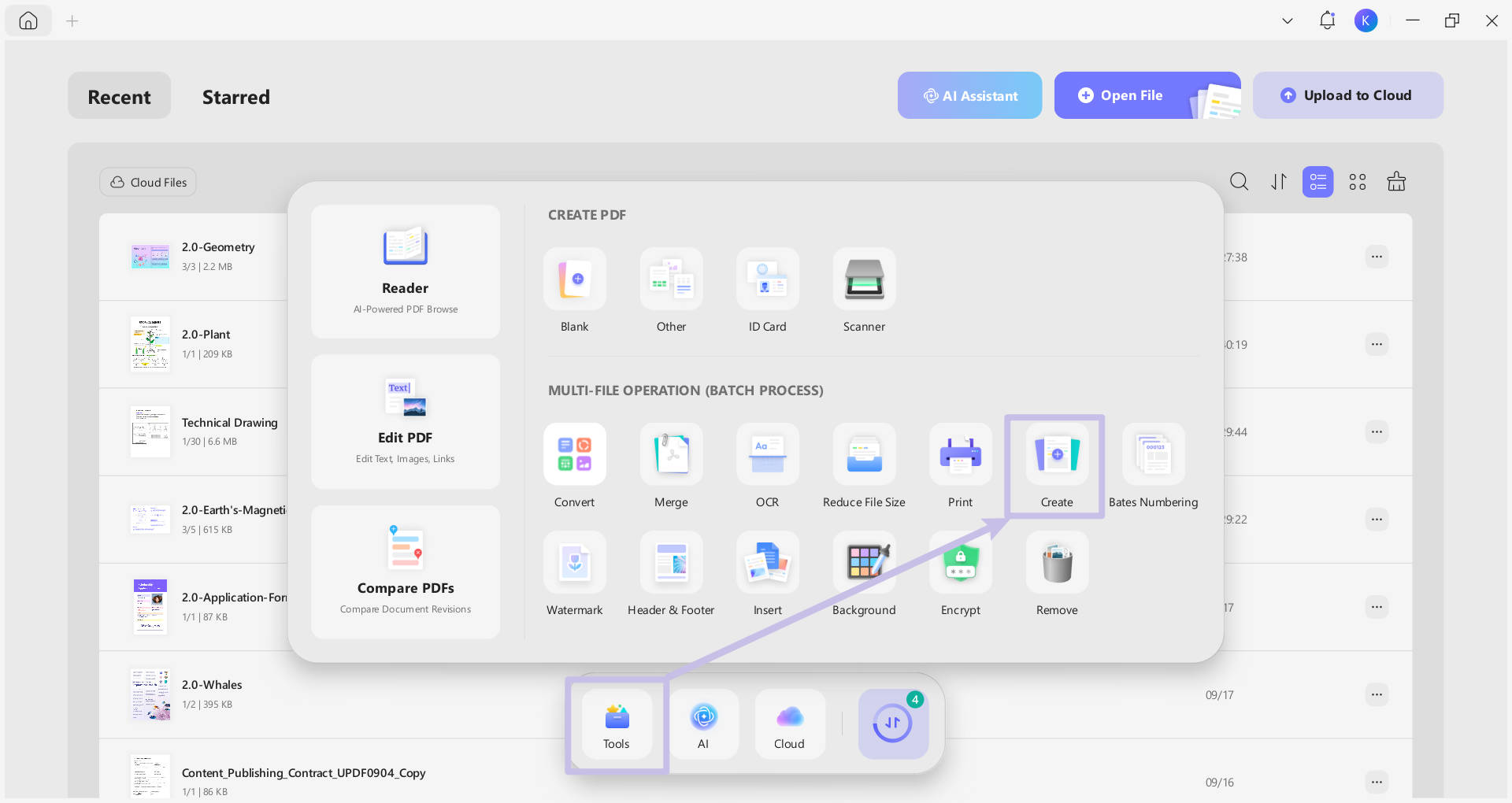This screenshot has width=1512, height=803.
Task: Open the Compare PDFs card
Action: pos(406,572)
